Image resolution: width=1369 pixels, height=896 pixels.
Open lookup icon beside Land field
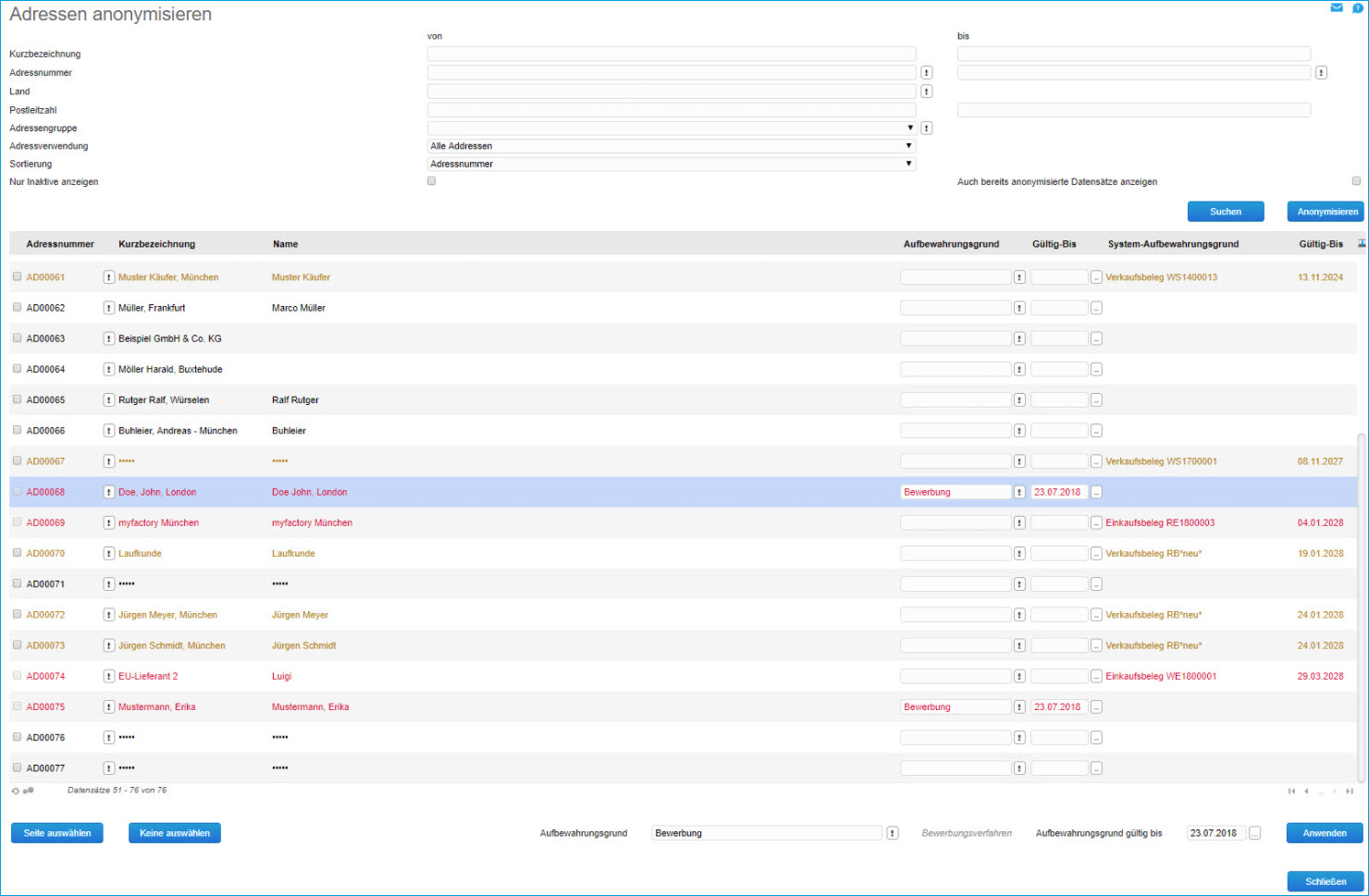[x=926, y=92]
